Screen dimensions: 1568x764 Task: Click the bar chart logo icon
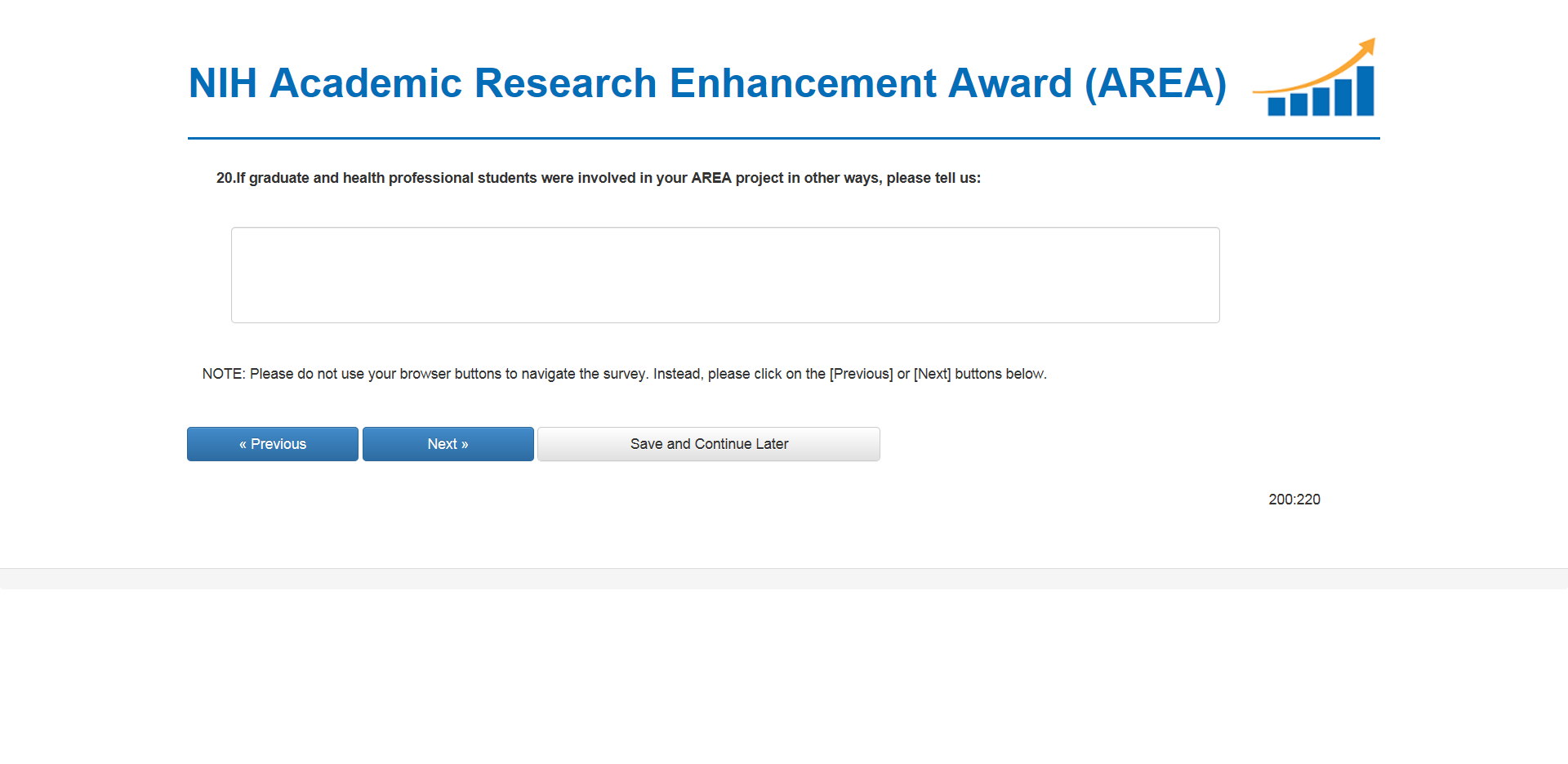(x=1315, y=80)
